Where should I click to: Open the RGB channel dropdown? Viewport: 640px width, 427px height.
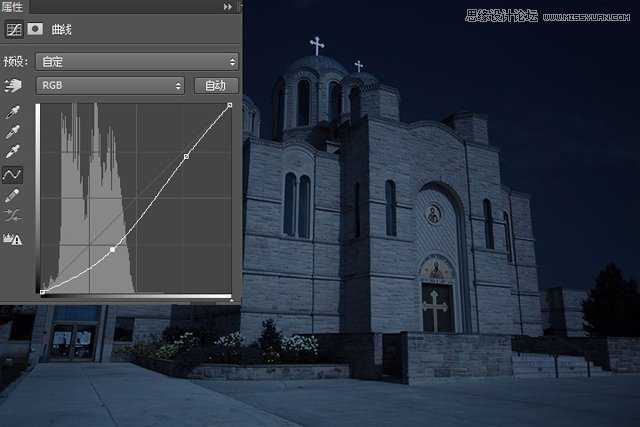(110, 86)
